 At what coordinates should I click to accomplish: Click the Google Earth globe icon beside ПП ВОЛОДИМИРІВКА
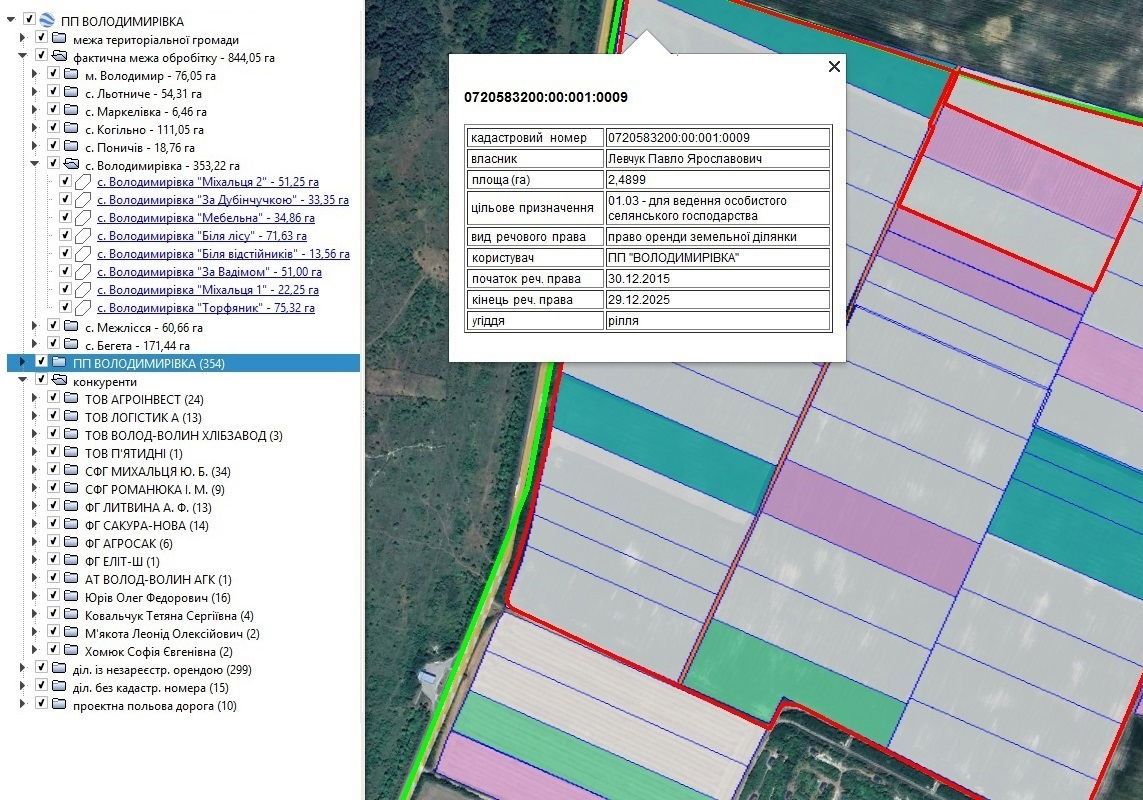46,20
